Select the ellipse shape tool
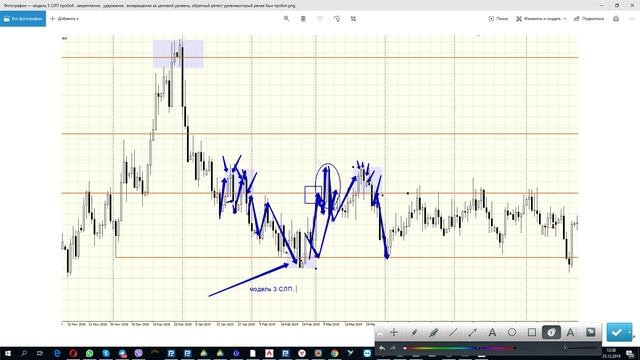Screen dimensions: 640x360 point(512,333)
